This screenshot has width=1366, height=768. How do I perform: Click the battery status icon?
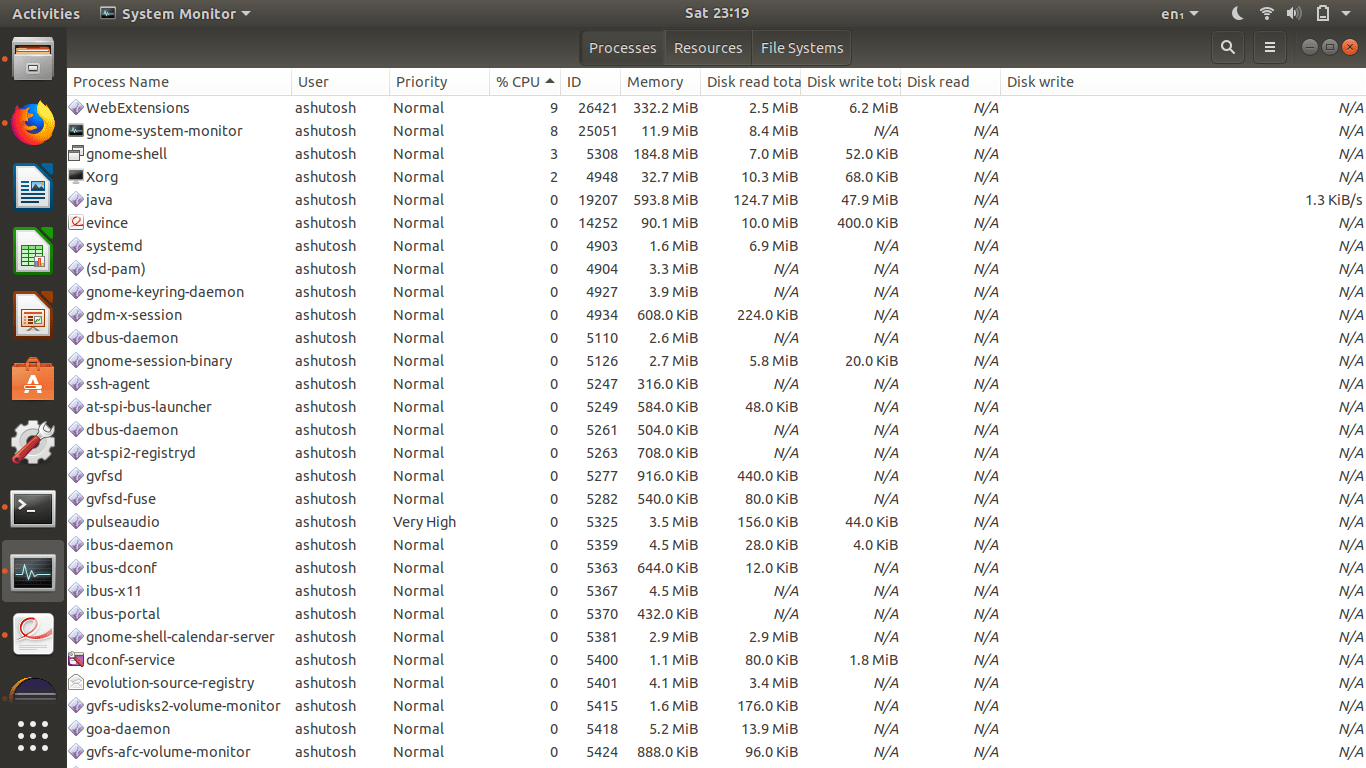1323,14
